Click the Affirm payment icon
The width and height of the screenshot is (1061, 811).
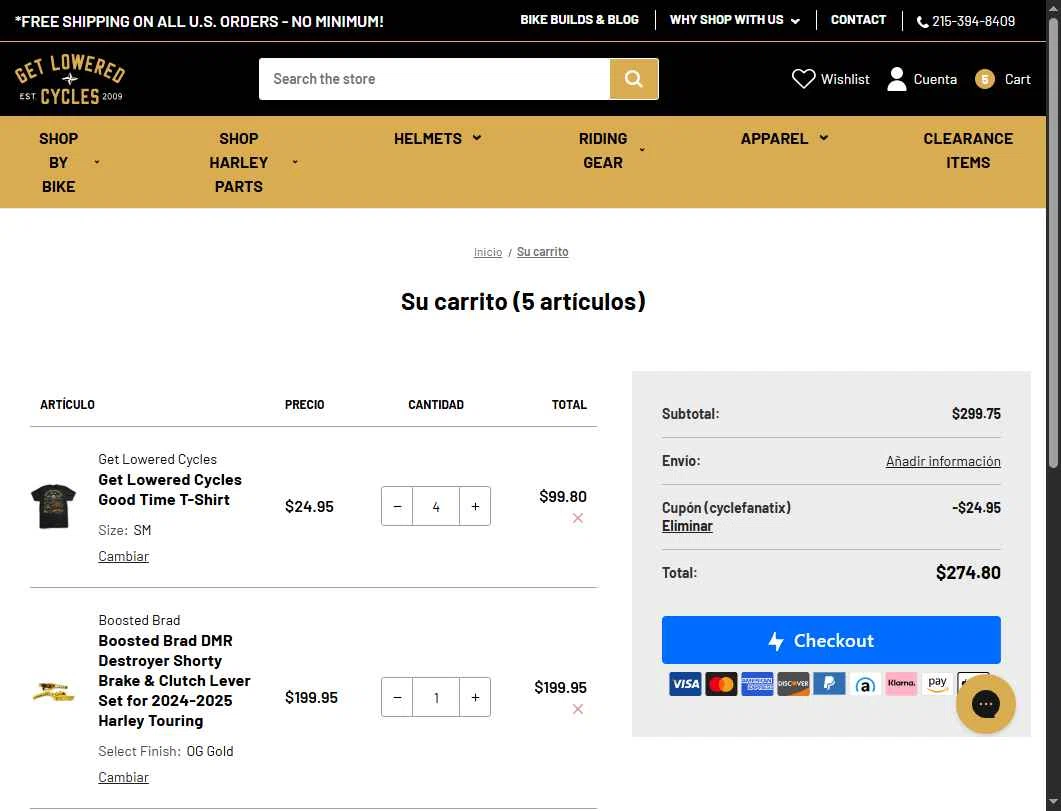[865, 684]
